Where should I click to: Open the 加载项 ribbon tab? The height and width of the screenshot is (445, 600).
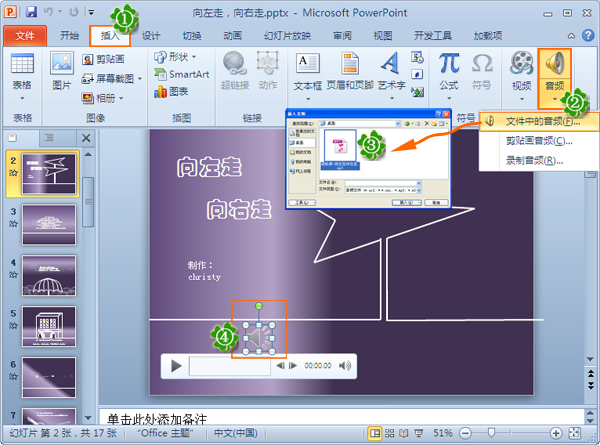pyautogui.click(x=488, y=36)
